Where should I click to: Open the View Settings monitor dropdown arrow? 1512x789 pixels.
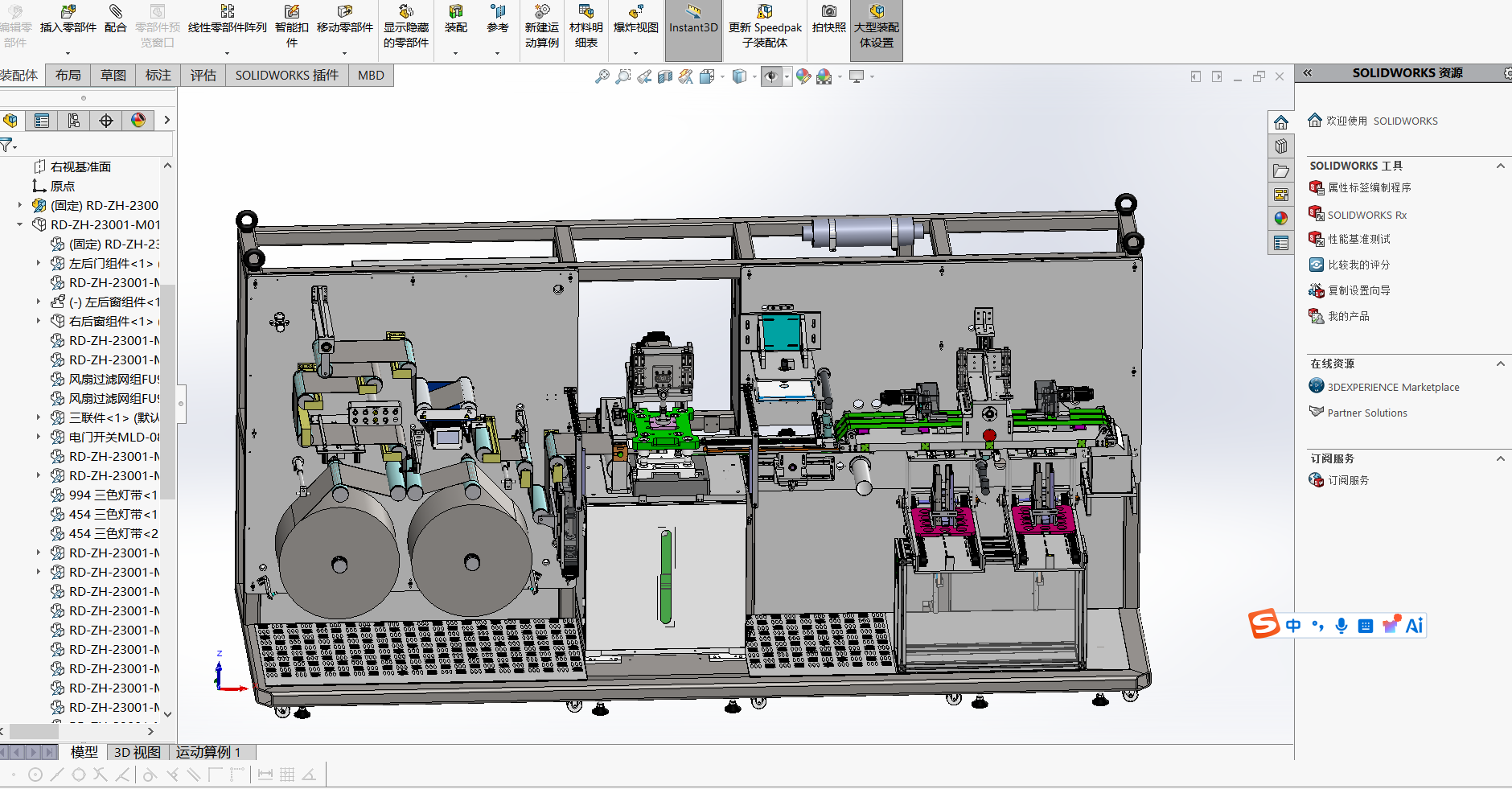872,77
